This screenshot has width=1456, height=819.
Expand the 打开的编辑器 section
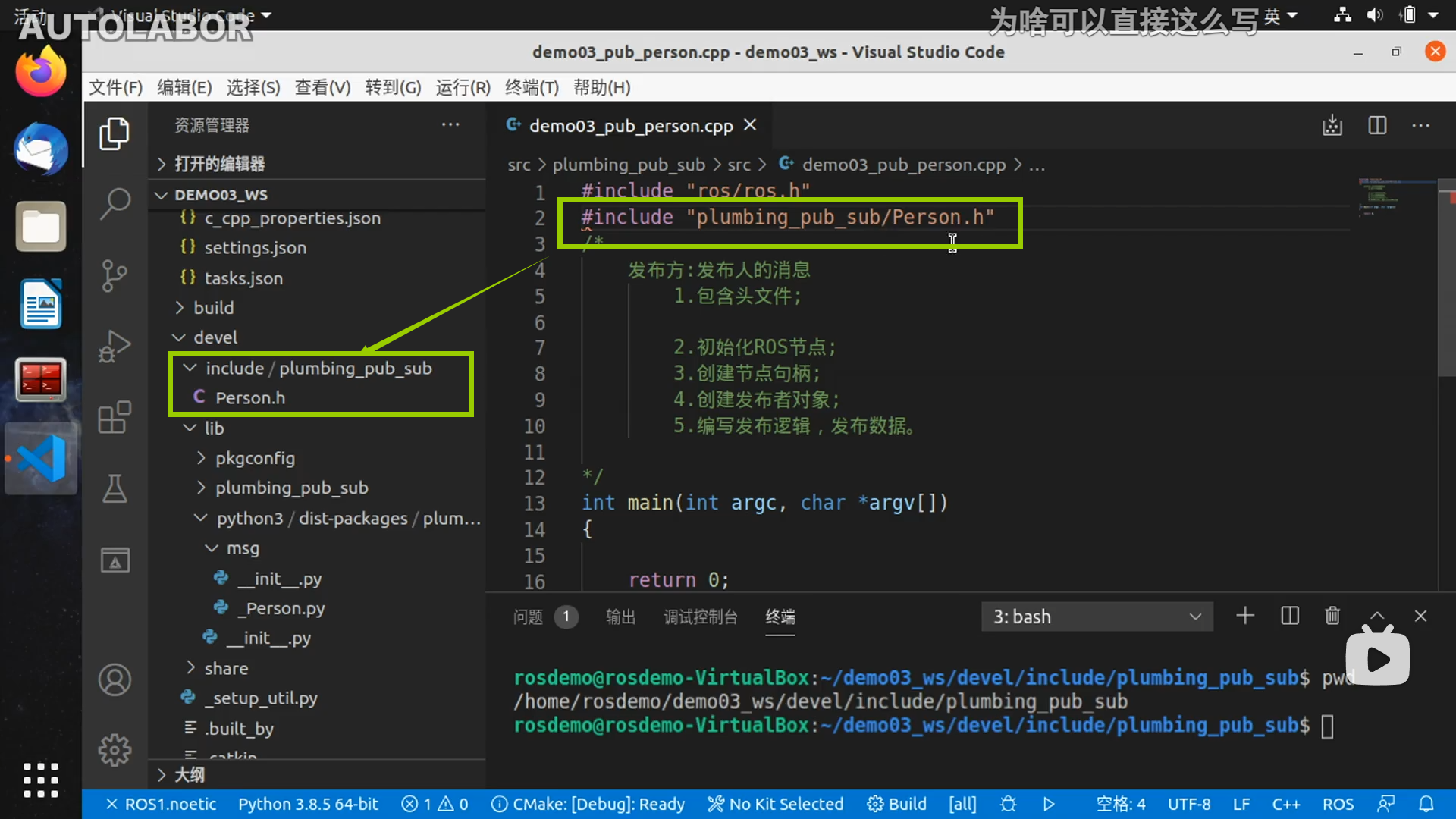pos(219,164)
